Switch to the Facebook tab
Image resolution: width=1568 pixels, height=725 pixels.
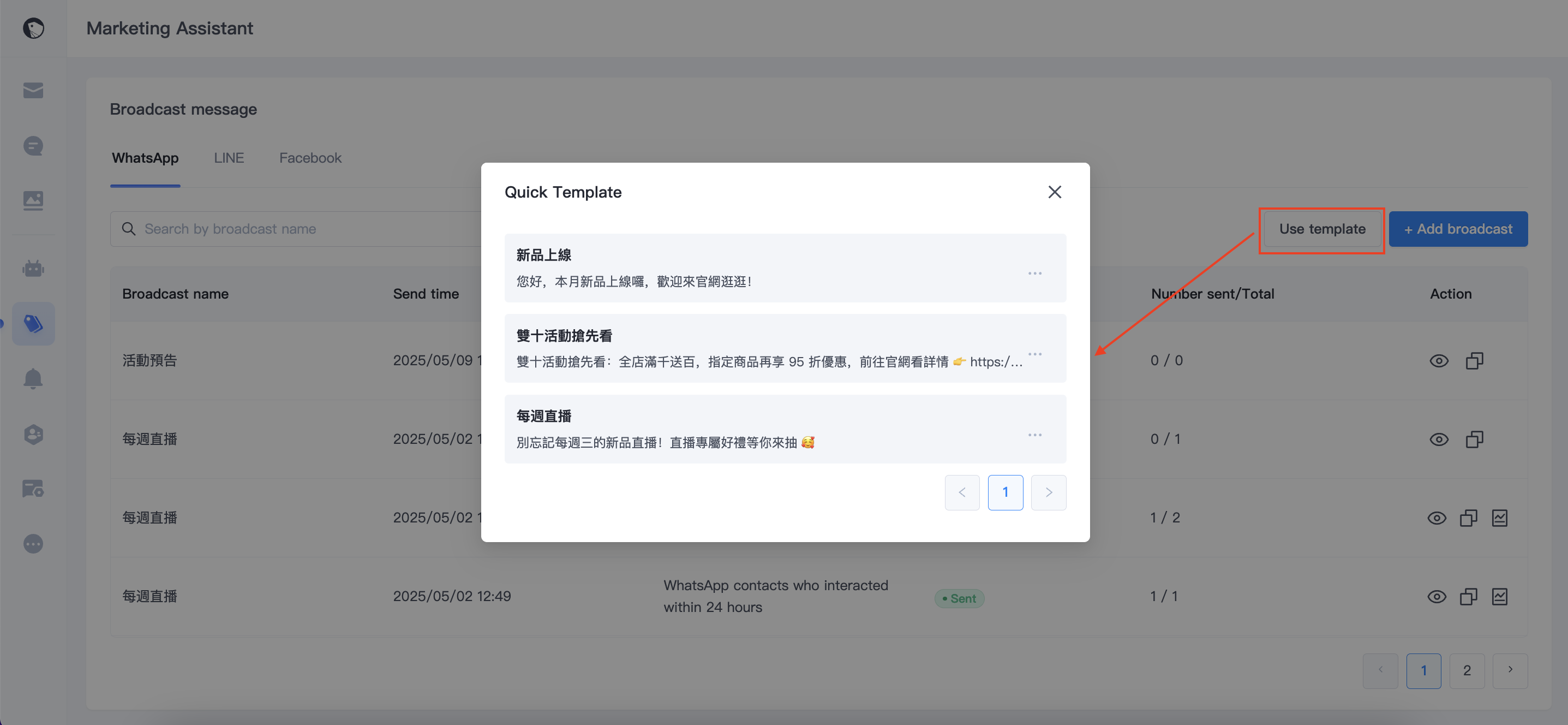(310, 158)
